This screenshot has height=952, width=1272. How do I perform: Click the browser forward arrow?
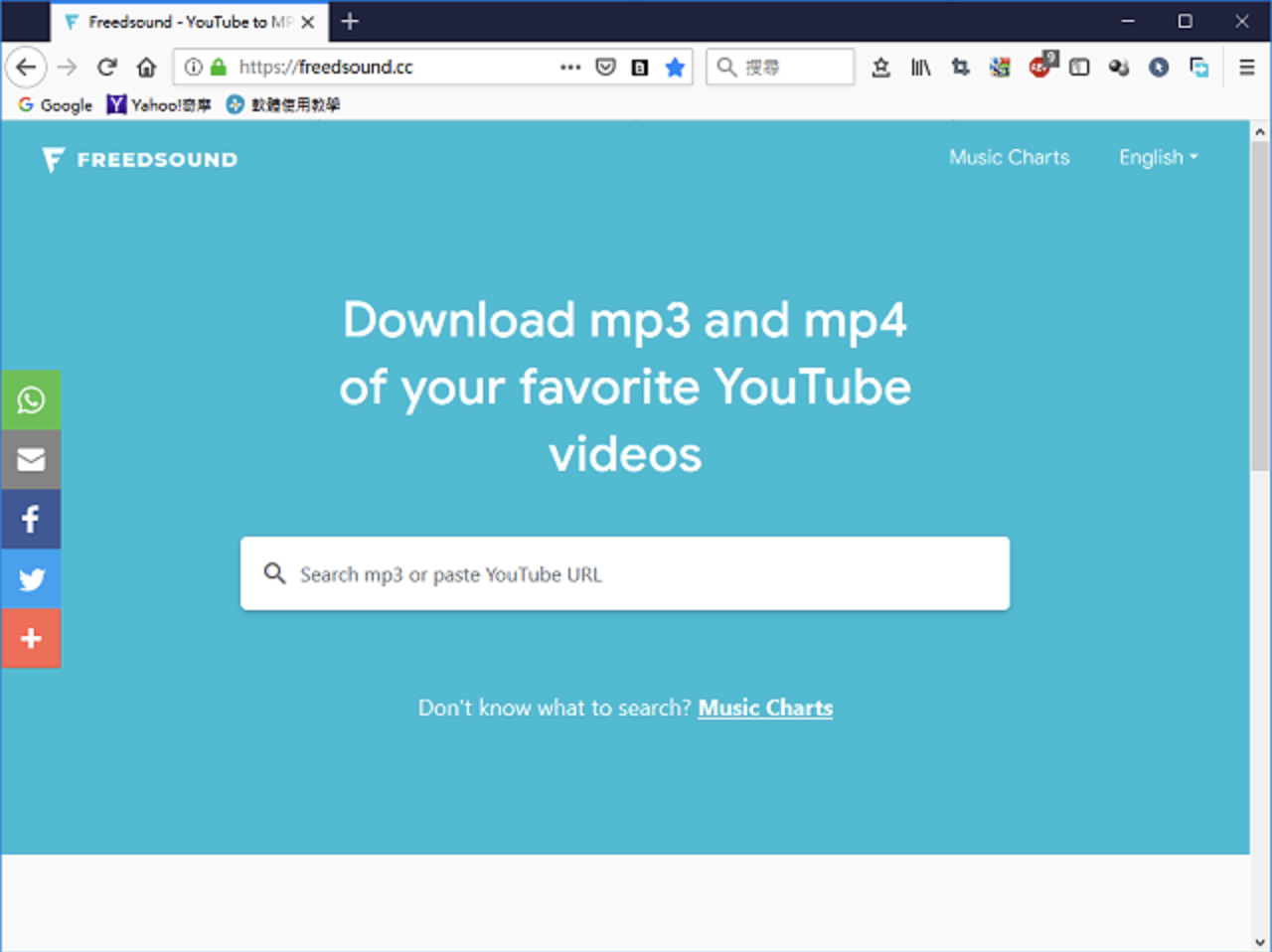pos(67,67)
